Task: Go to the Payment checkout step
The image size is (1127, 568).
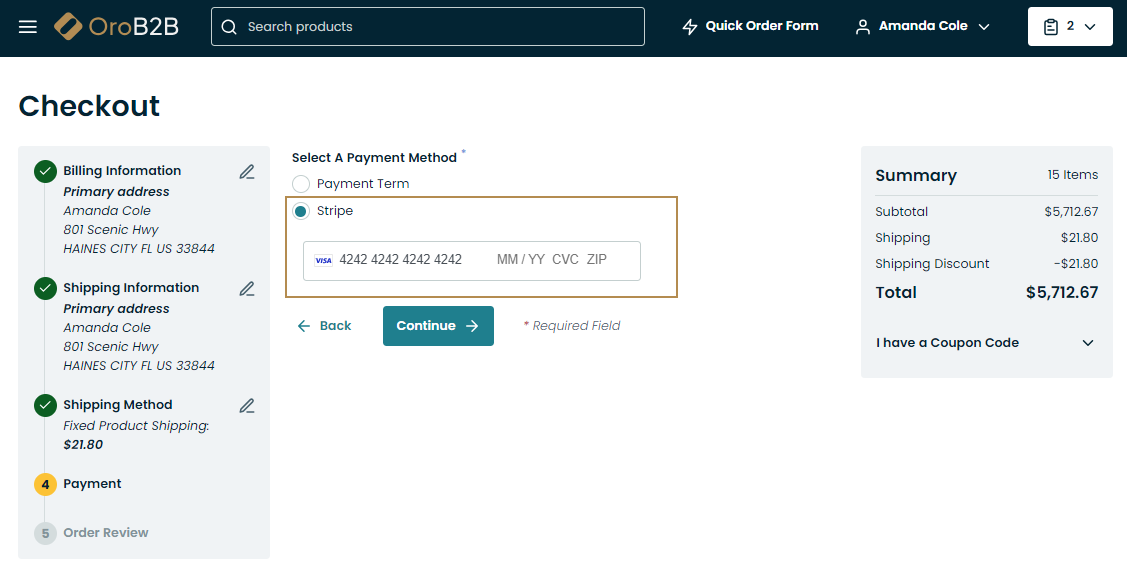Action: coord(92,484)
